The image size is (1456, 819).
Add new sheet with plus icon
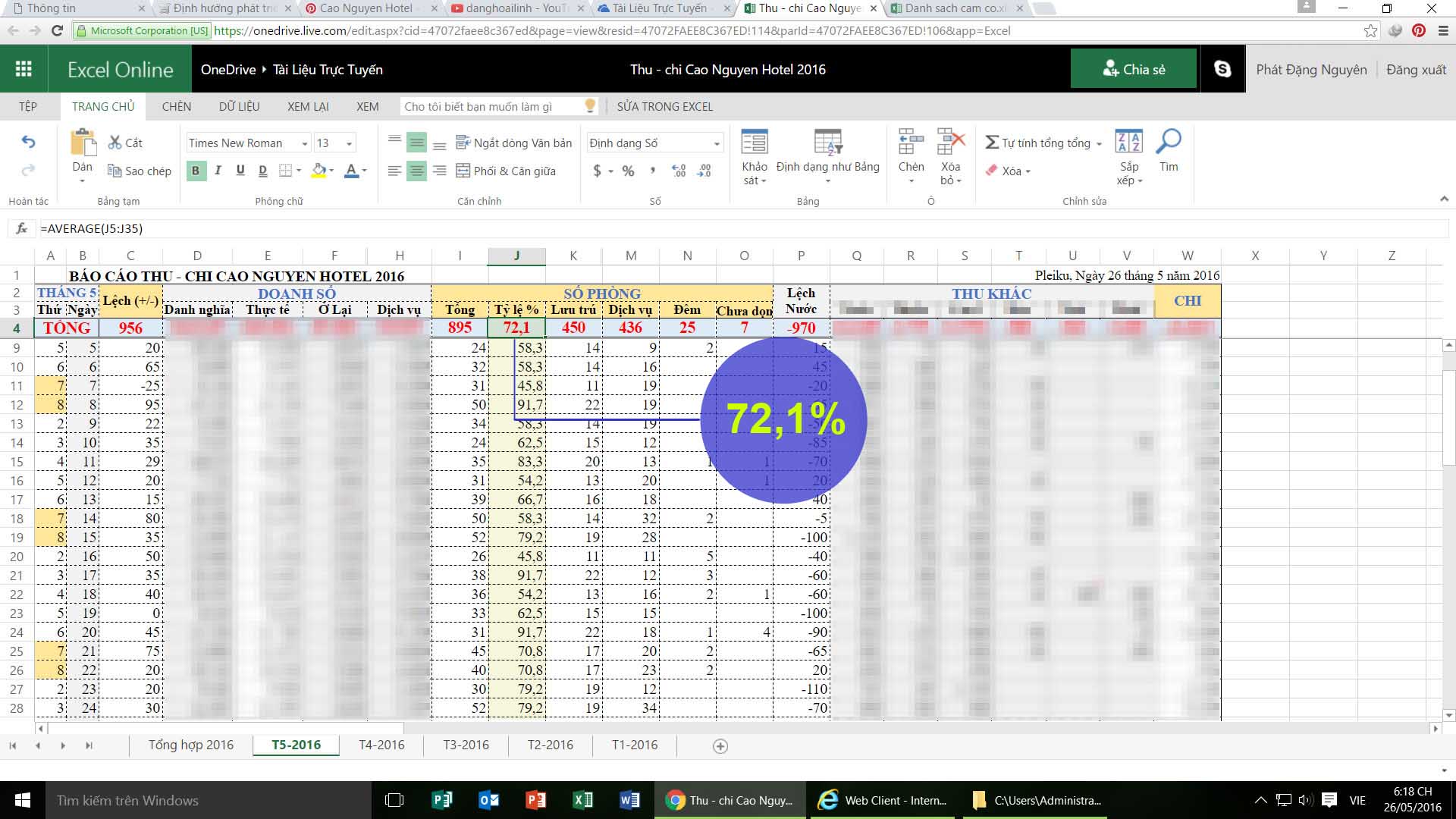[720, 746]
